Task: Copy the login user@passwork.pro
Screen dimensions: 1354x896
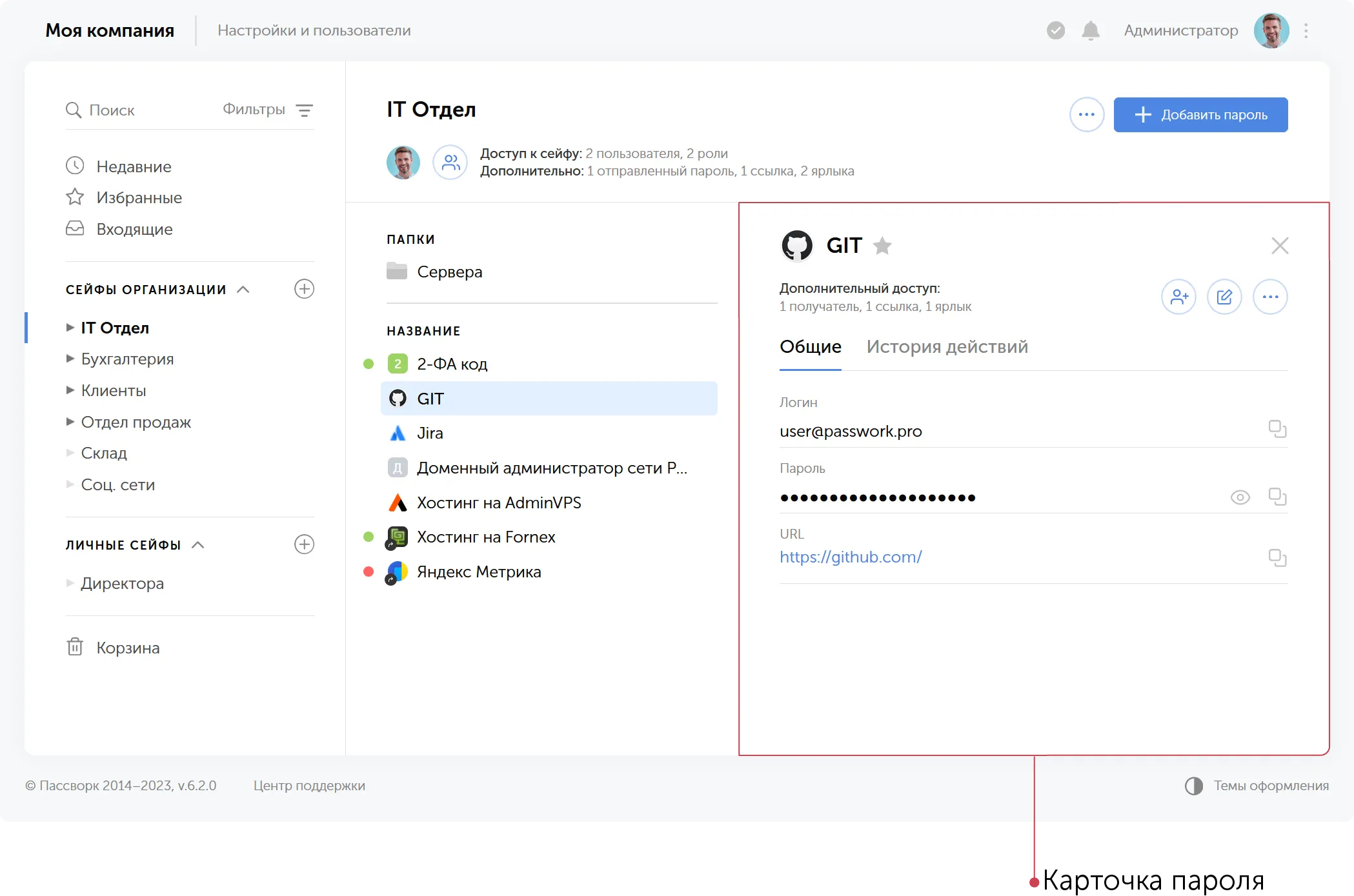Action: (x=1277, y=429)
